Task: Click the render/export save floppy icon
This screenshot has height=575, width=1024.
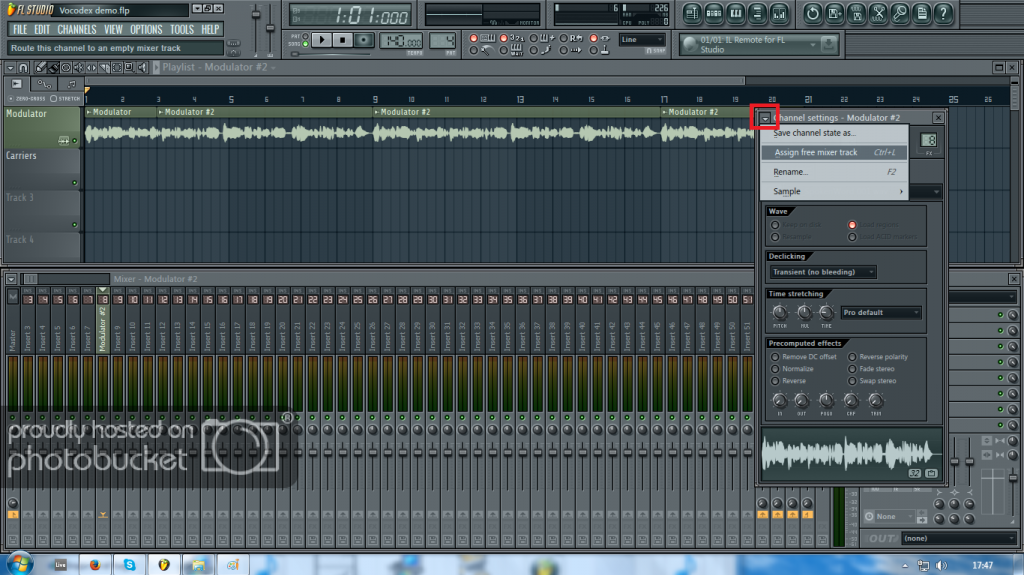Action: [856, 13]
